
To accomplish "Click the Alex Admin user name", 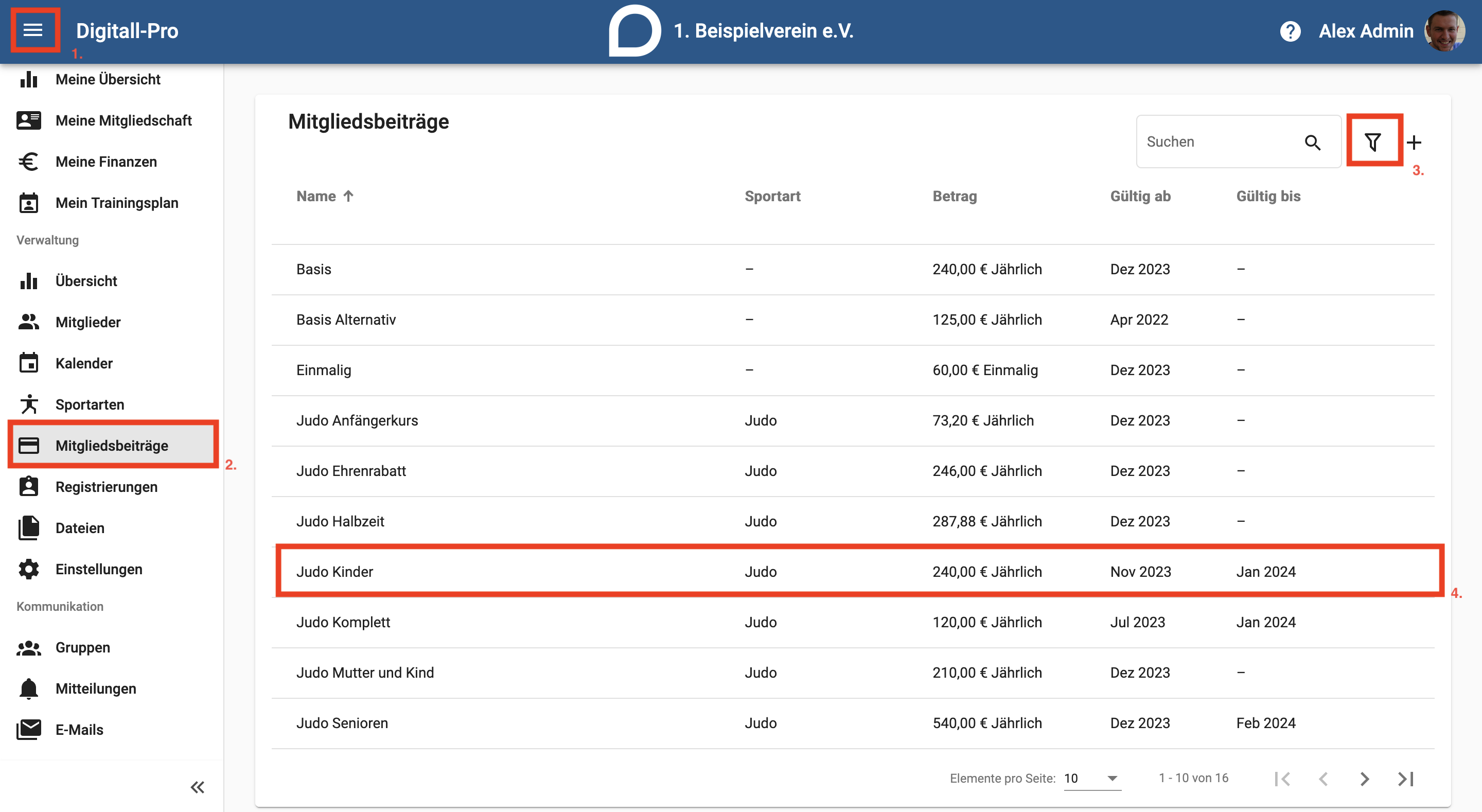I will click(x=1366, y=31).
